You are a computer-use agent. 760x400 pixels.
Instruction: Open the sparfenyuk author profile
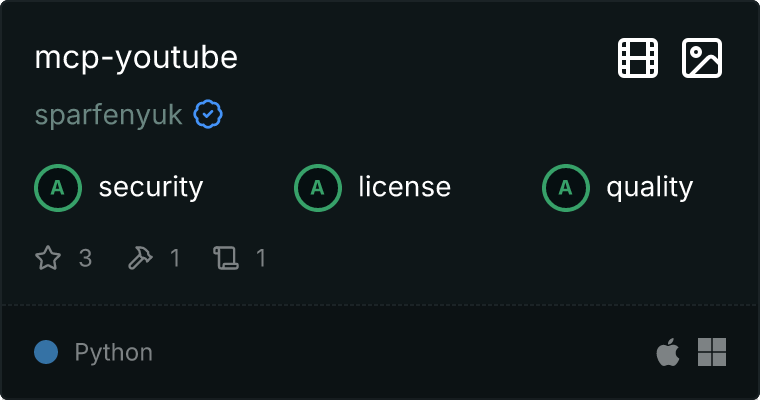(x=108, y=115)
